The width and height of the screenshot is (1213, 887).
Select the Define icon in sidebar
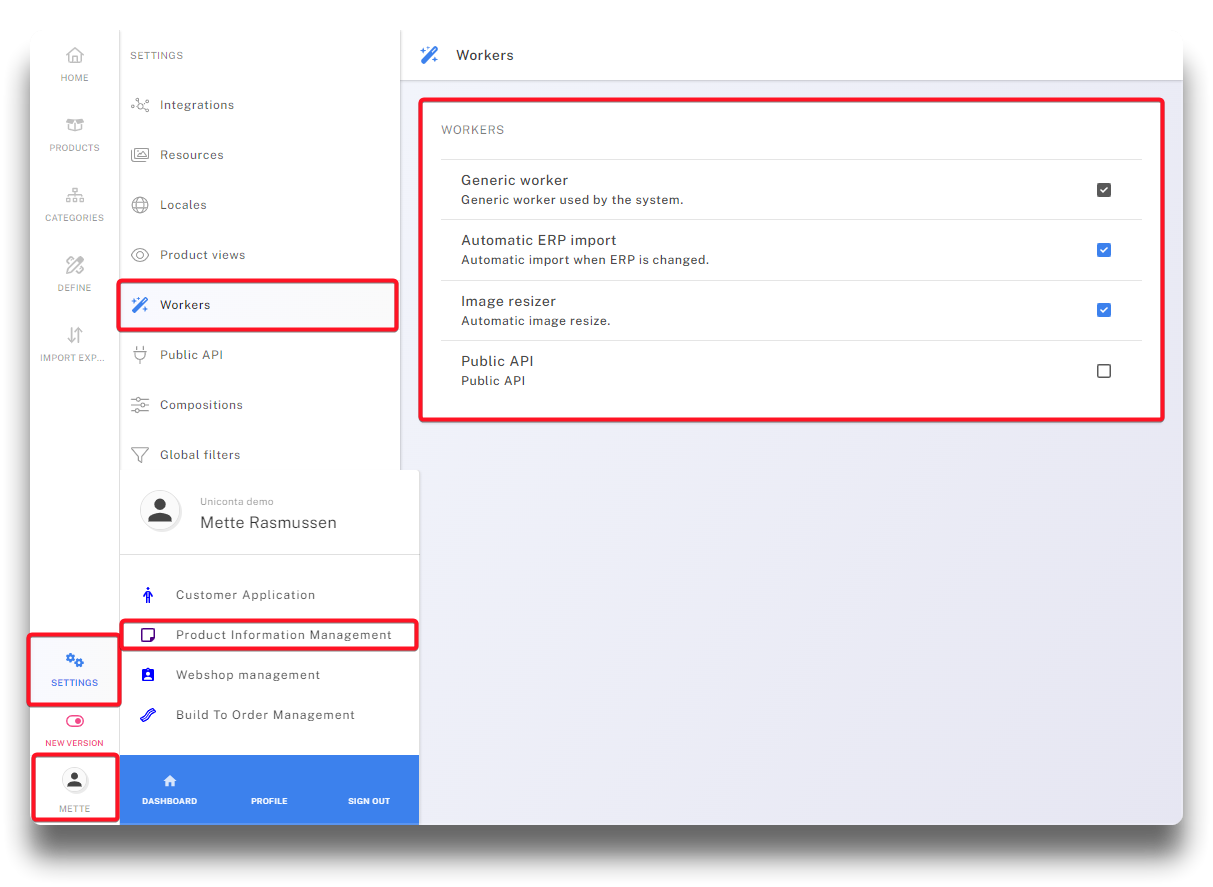click(75, 266)
